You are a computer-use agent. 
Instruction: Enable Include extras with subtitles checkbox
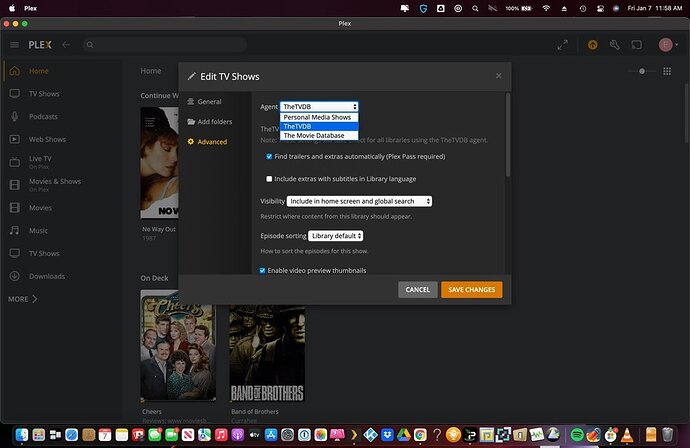(269, 179)
